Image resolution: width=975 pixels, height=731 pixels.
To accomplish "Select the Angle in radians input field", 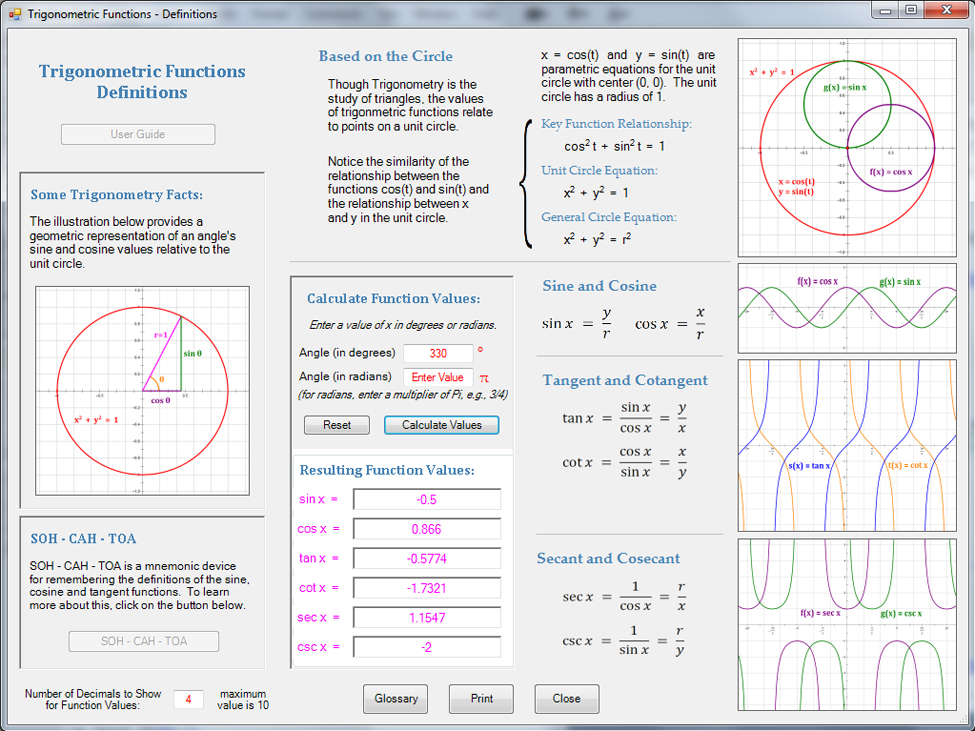I will (438, 377).
